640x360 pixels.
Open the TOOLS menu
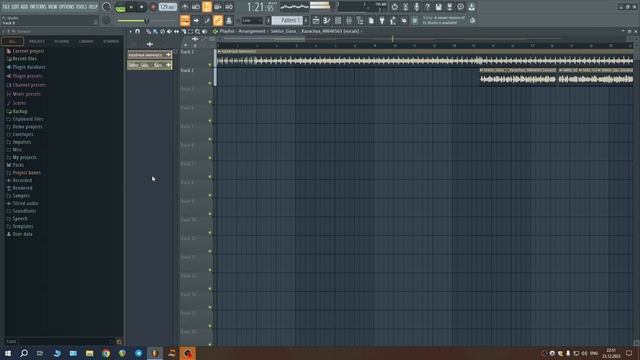pyautogui.click(x=82, y=7)
